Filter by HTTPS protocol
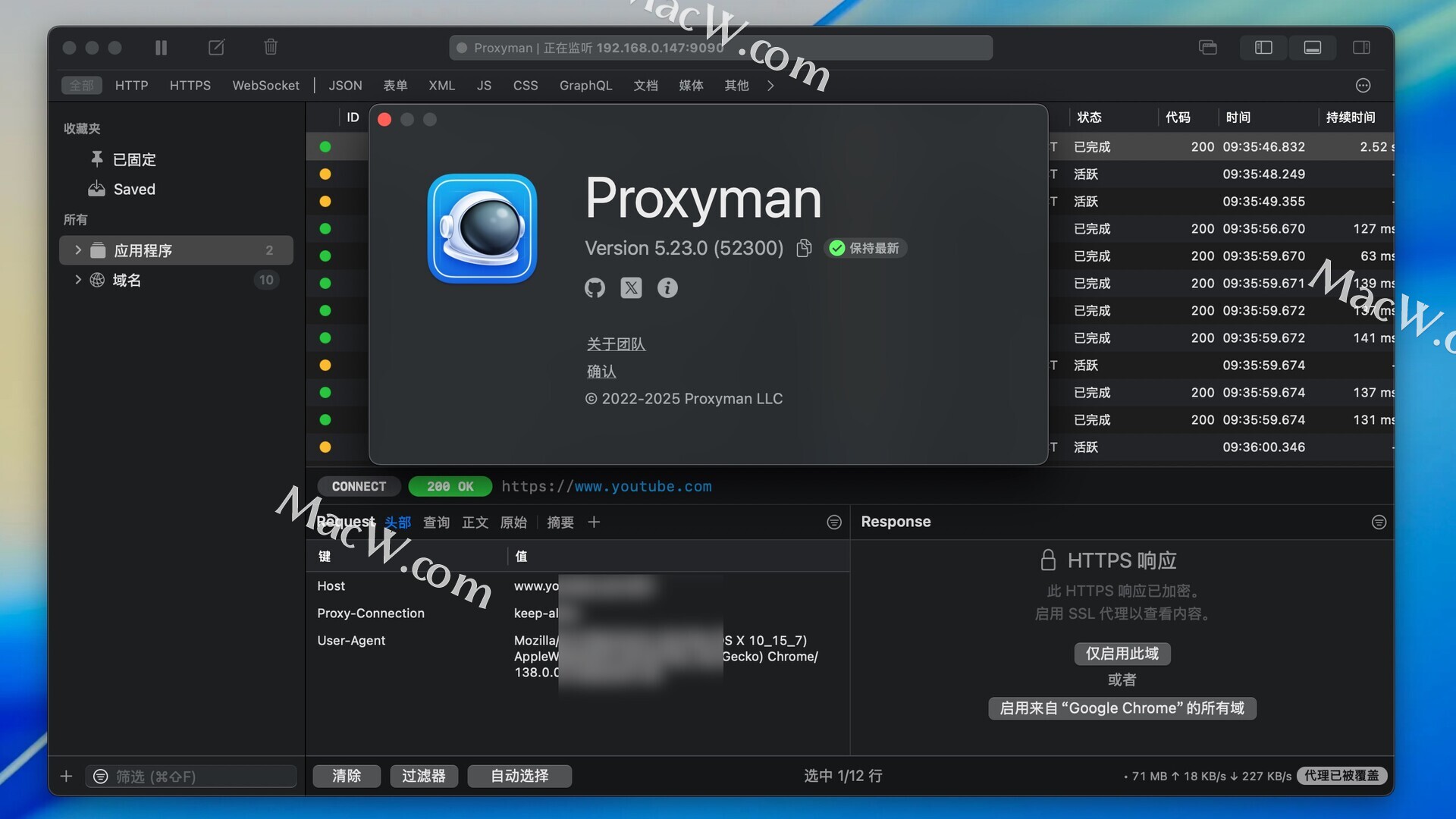 (190, 86)
